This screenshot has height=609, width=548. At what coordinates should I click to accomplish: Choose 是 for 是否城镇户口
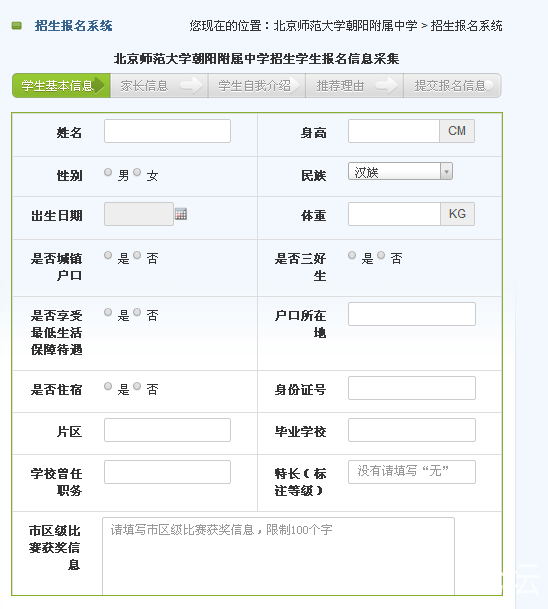(x=108, y=255)
